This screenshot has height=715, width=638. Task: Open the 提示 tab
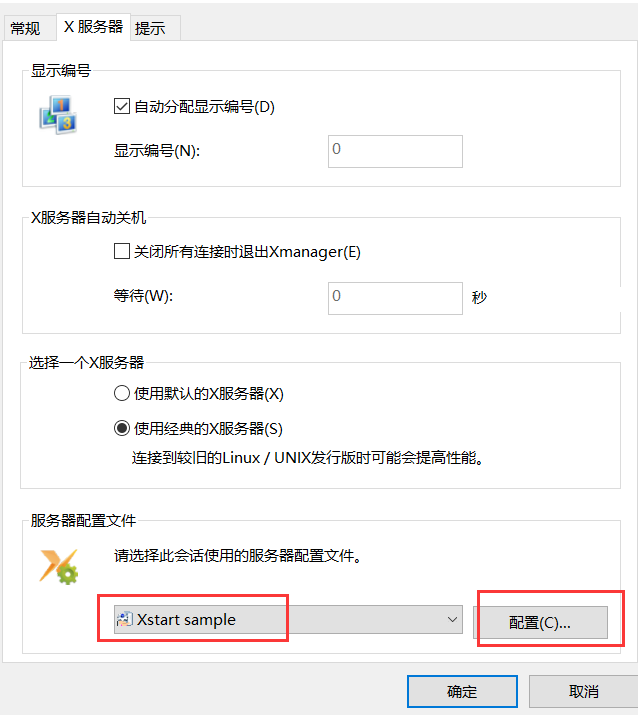pos(150,29)
